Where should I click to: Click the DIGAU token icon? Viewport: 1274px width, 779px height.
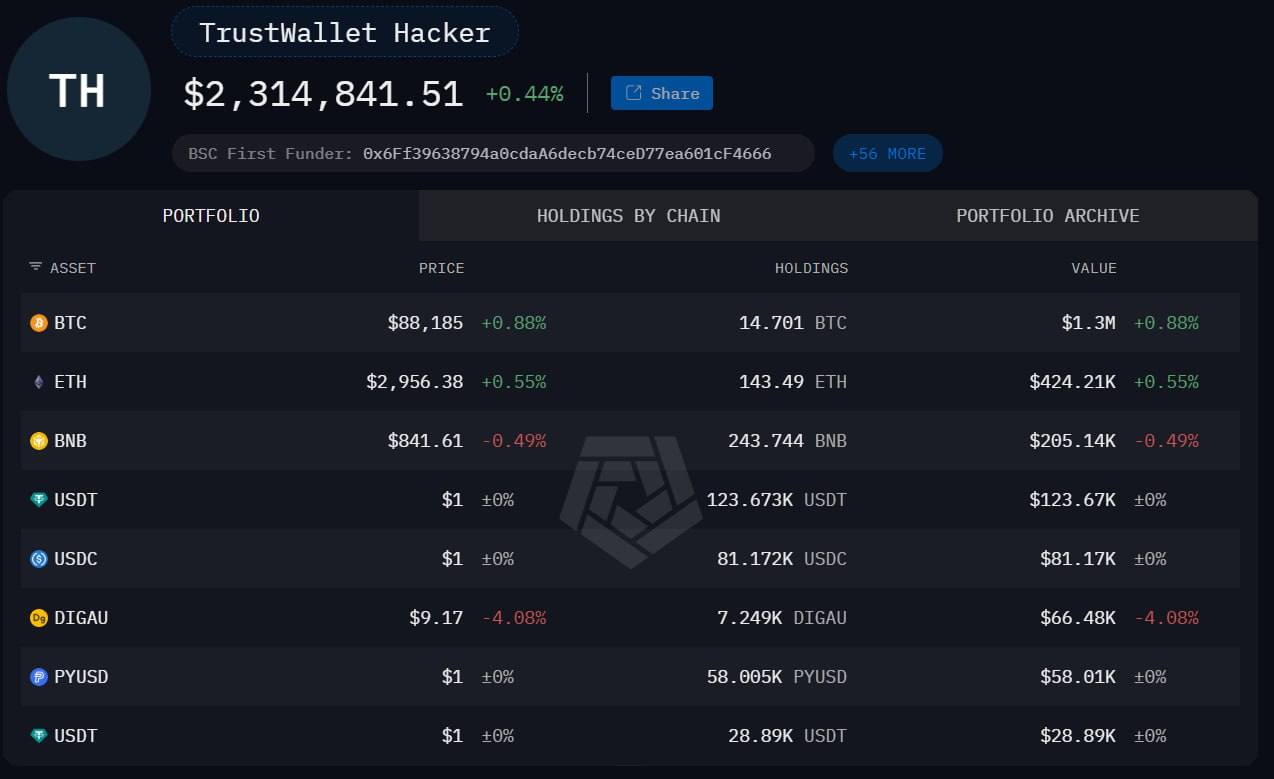click(x=38, y=617)
